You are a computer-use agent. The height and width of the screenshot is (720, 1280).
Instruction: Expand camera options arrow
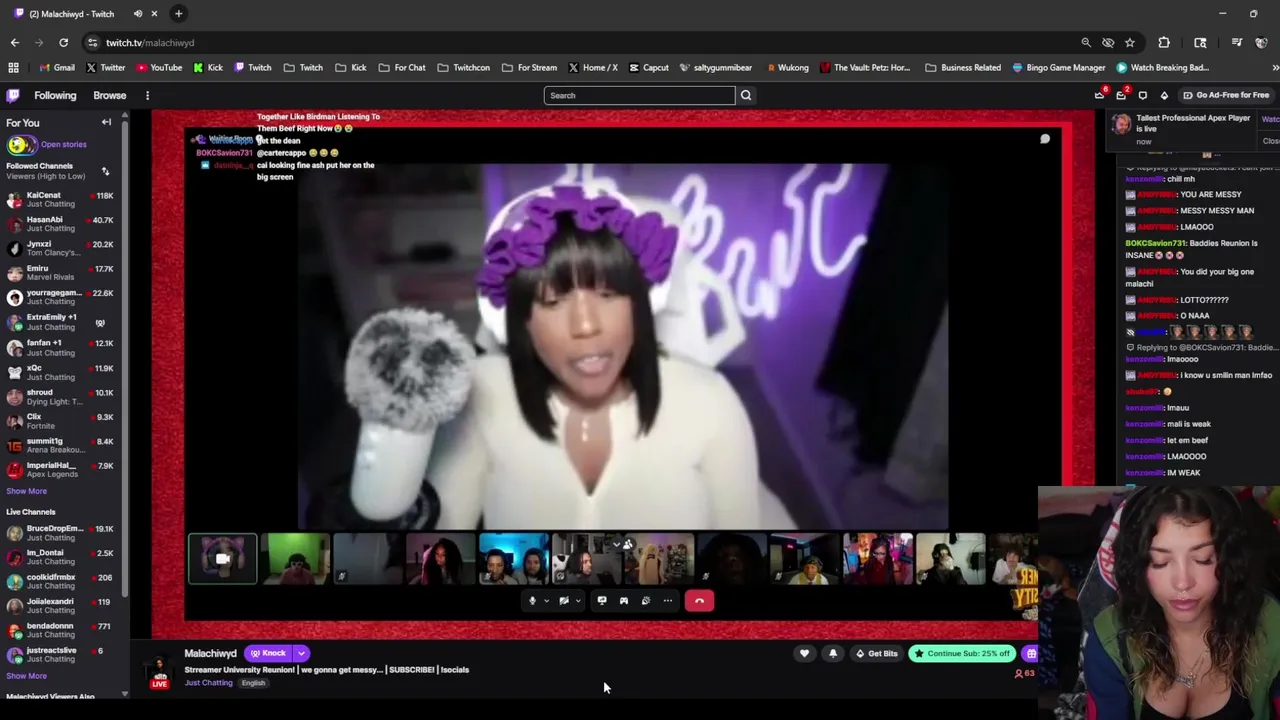[578, 601]
